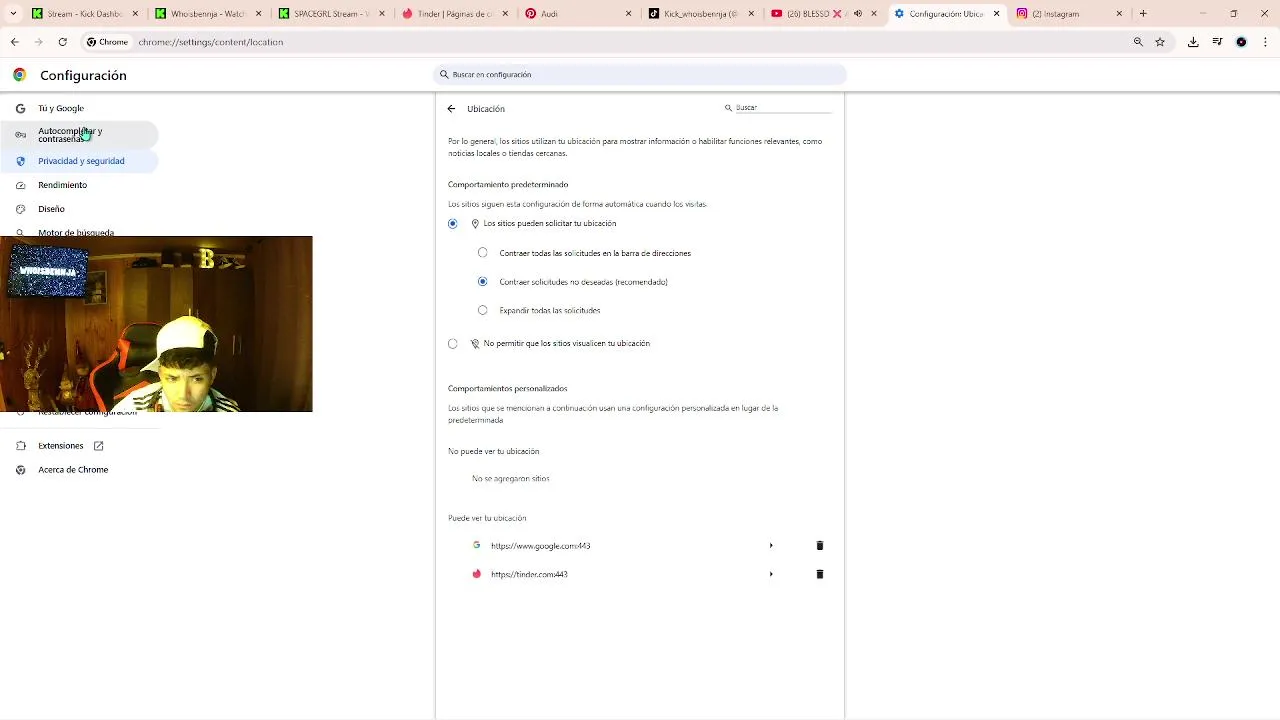Viewport: 1280px width, 720px height.
Task: Select 'Contraer todas las solicitudes' radio
Action: pyautogui.click(x=483, y=253)
